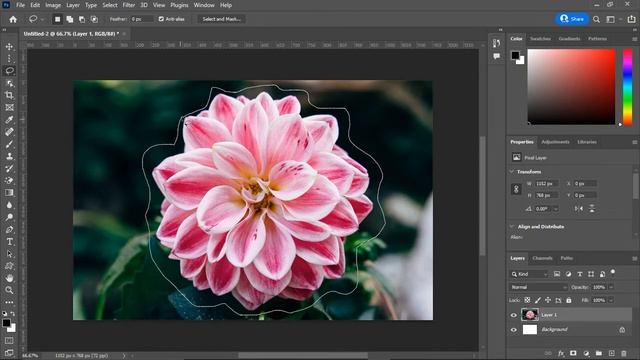640x360 pixels.
Task: Select the Move tool
Action: [9, 47]
